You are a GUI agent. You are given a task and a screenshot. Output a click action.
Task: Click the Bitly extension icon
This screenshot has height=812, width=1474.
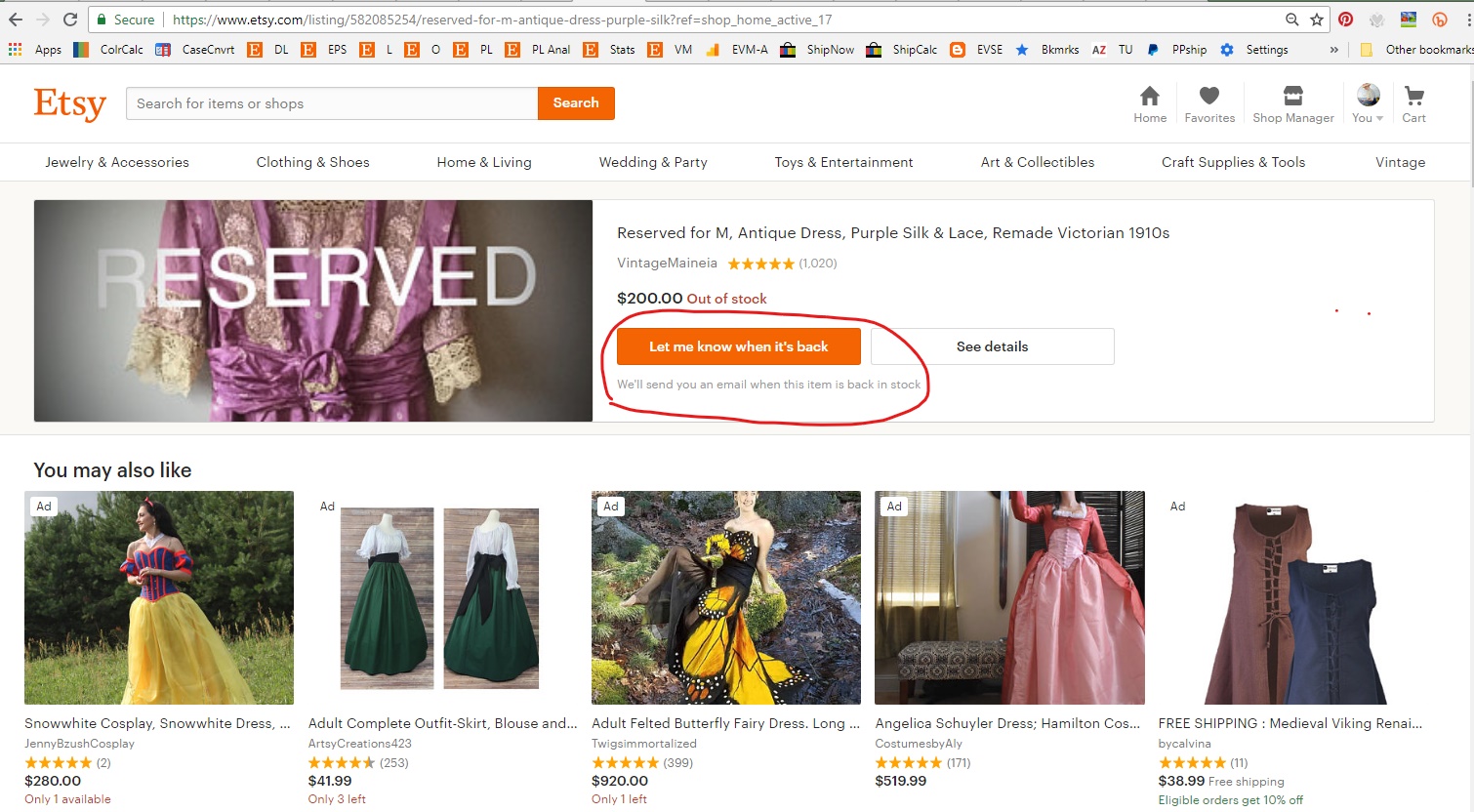(x=1441, y=19)
